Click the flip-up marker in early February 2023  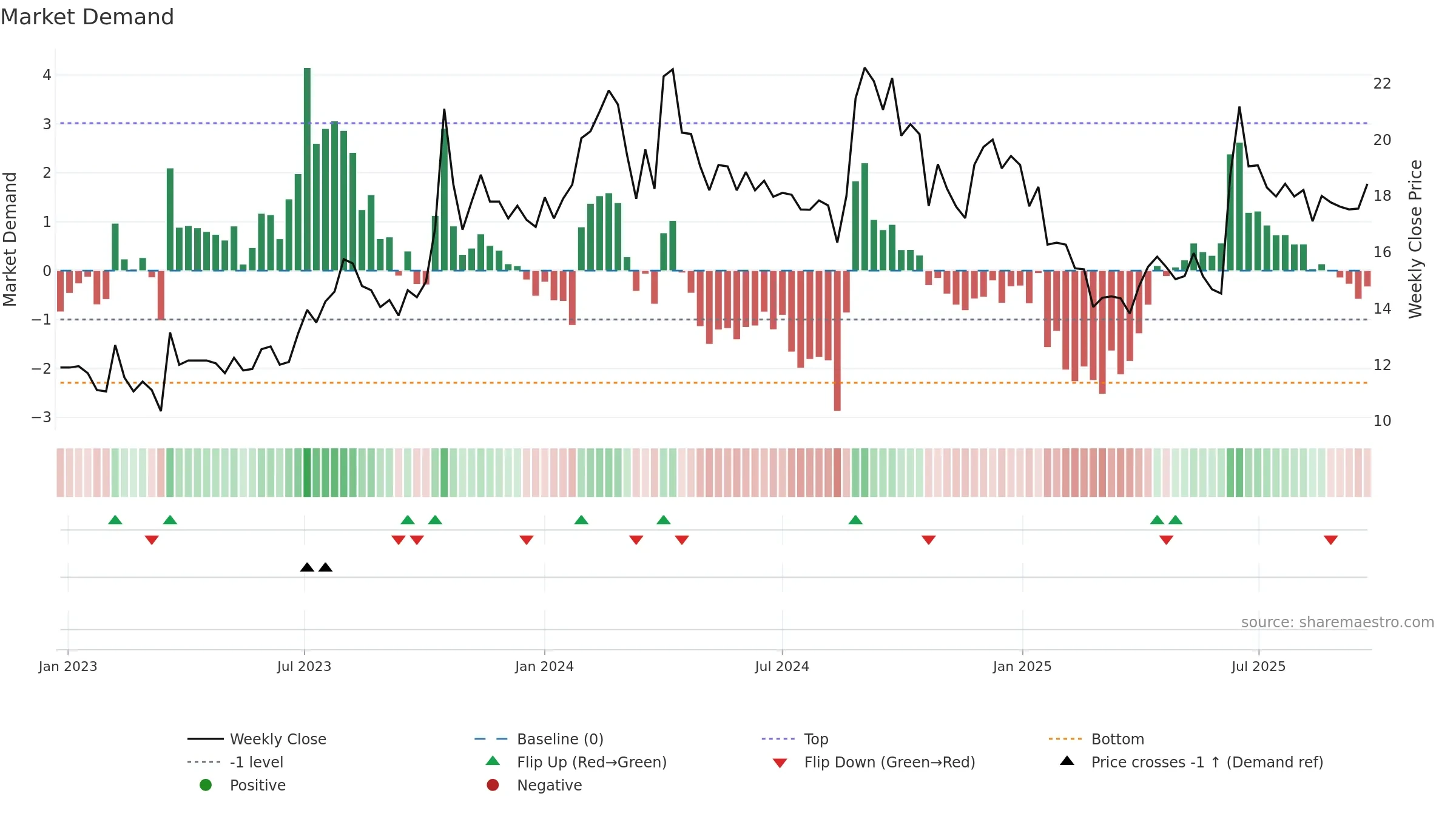(115, 520)
